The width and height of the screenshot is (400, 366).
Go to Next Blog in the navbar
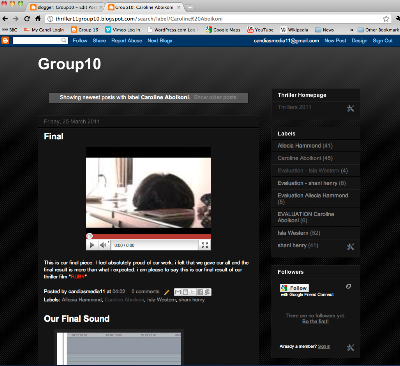(160, 41)
